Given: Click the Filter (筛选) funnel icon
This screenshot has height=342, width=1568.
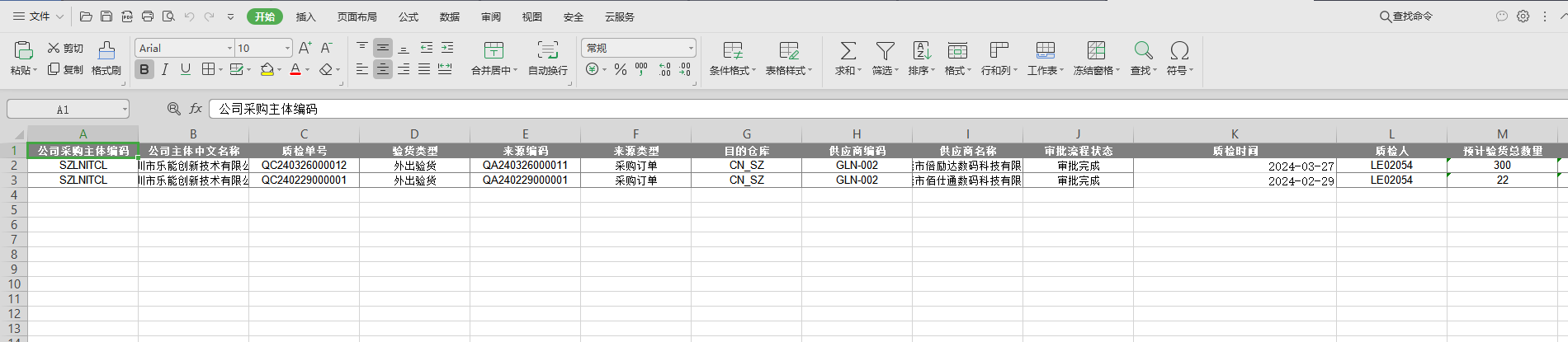Looking at the screenshot, I should click(886, 50).
